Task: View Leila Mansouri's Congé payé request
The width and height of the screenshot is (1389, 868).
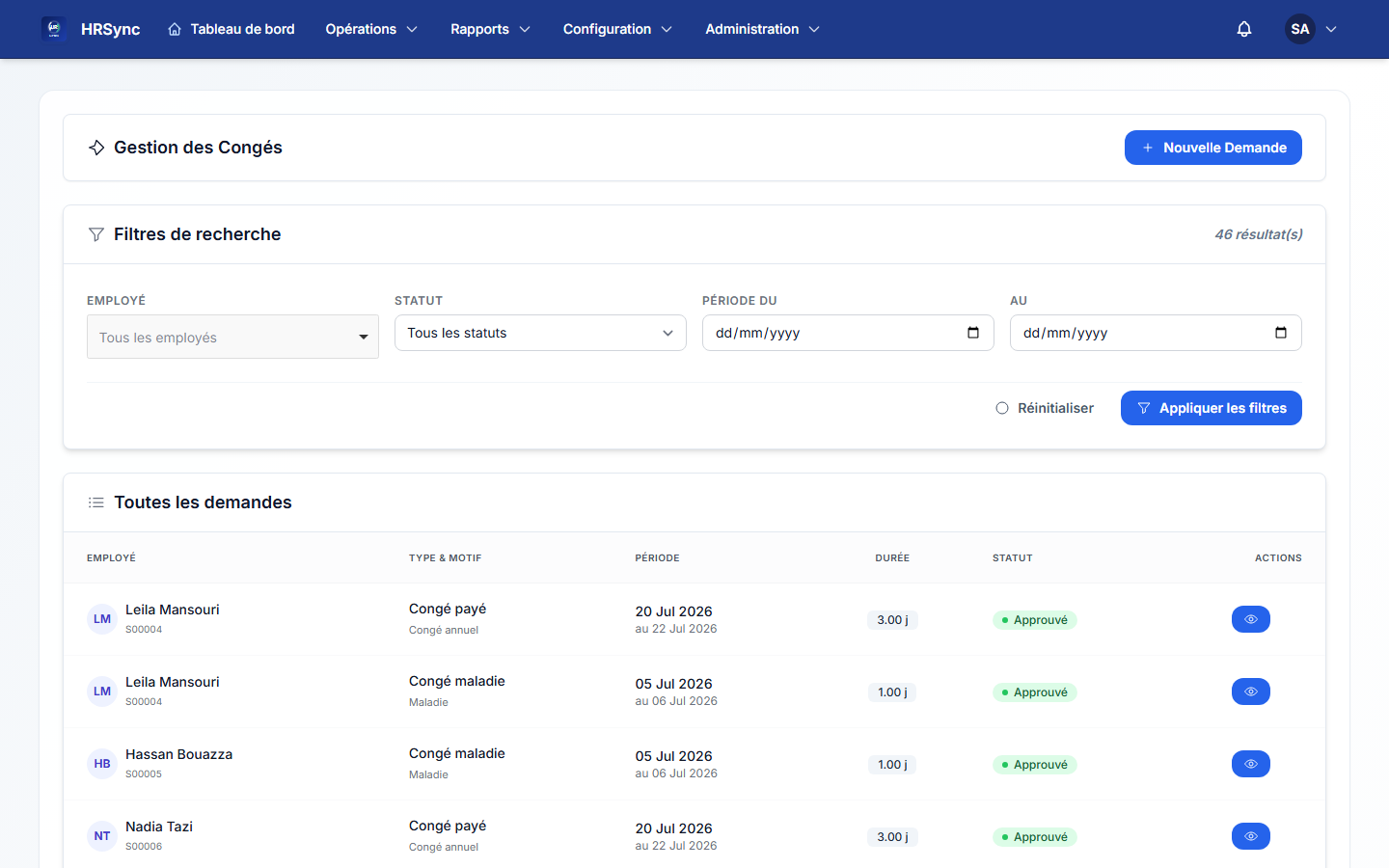Action: (x=1251, y=619)
